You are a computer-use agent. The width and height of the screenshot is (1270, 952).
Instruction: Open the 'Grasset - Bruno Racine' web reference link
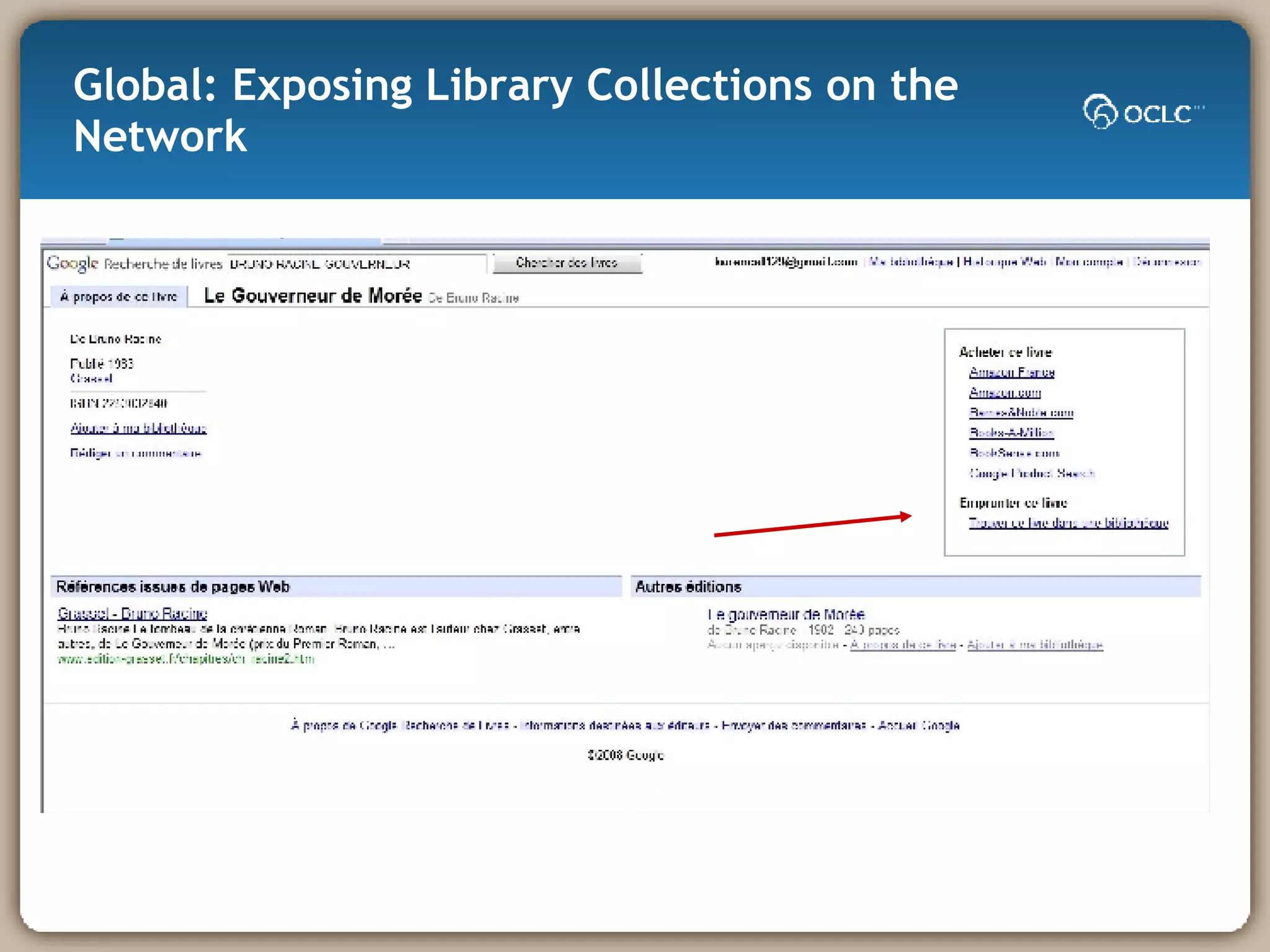132,613
